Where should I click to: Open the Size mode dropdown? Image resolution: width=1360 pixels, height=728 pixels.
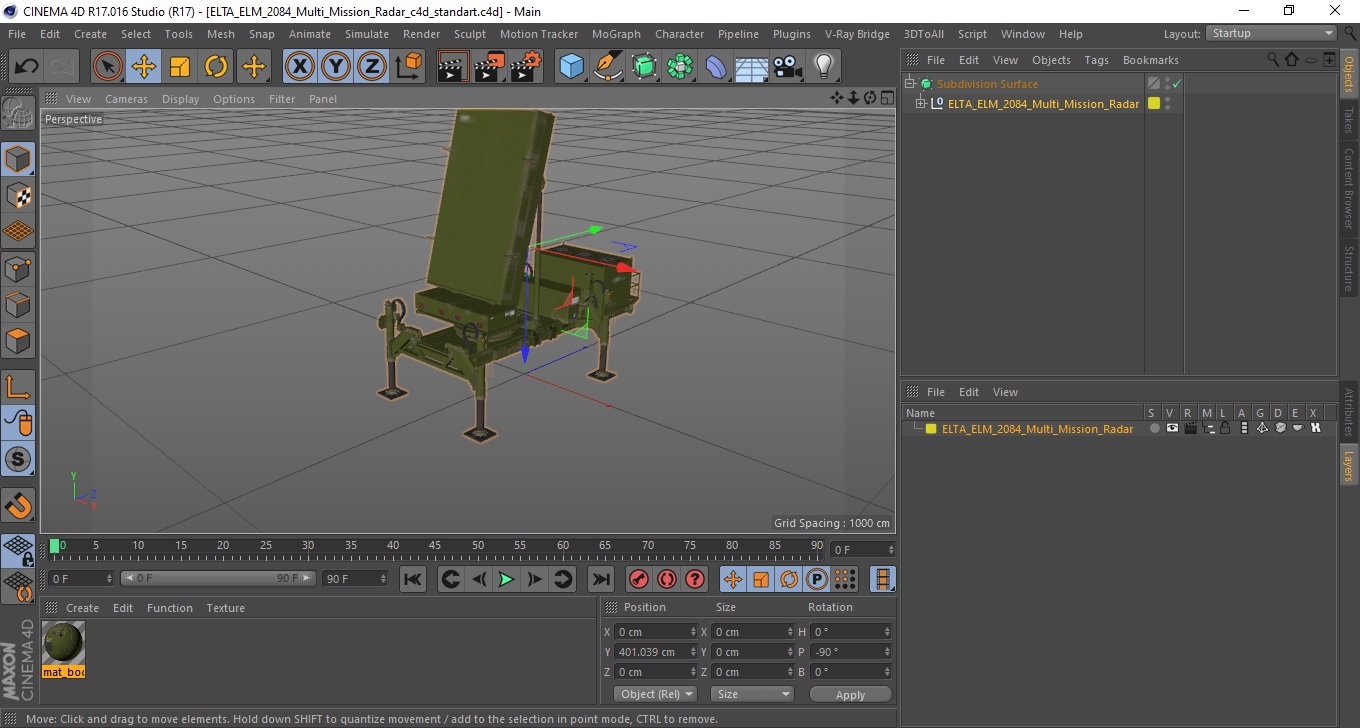pos(752,694)
